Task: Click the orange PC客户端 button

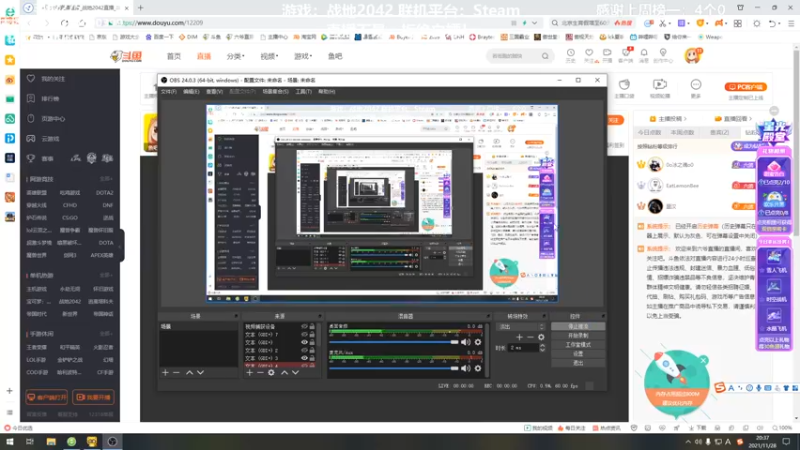Action: 746,87
